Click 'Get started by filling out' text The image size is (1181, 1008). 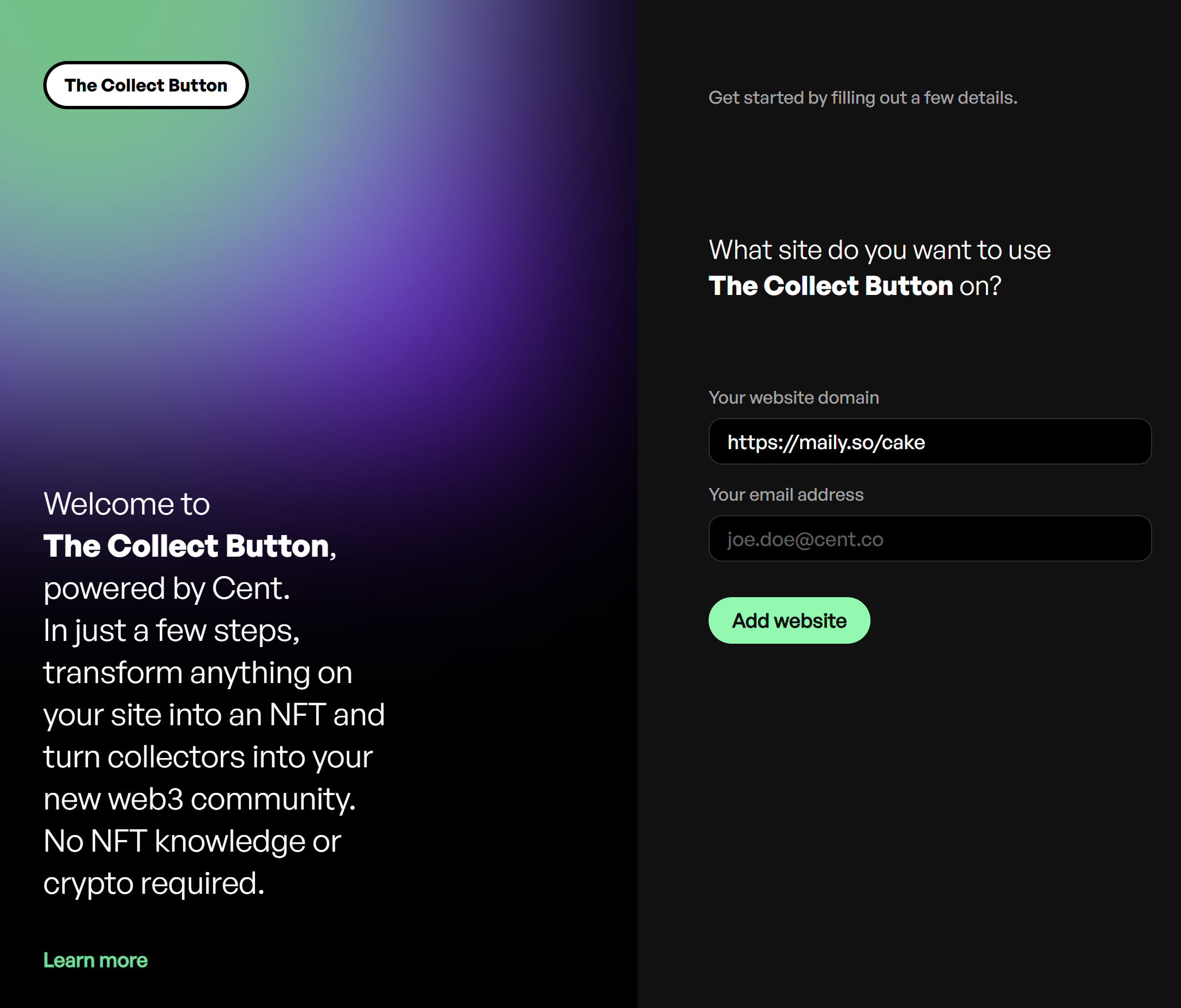808,98
